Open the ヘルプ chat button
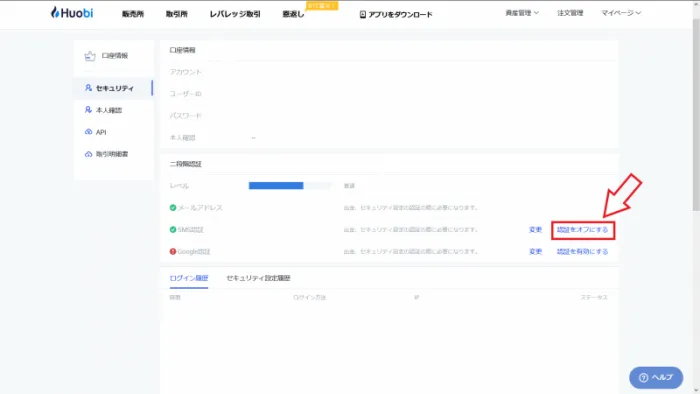The height and width of the screenshot is (394, 700). click(x=656, y=377)
